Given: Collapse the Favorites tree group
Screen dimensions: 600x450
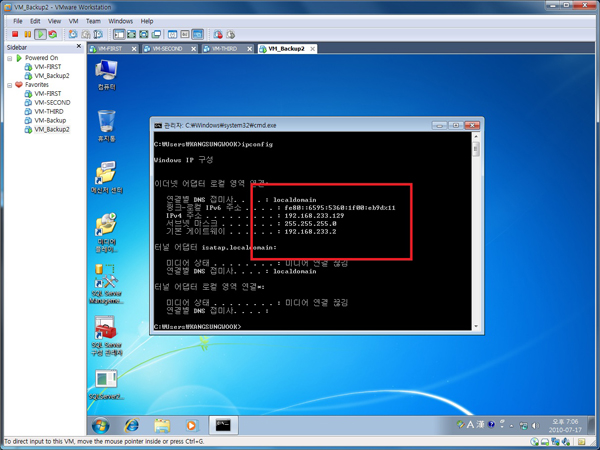Looking at the screenshot, I should [10, 85].
